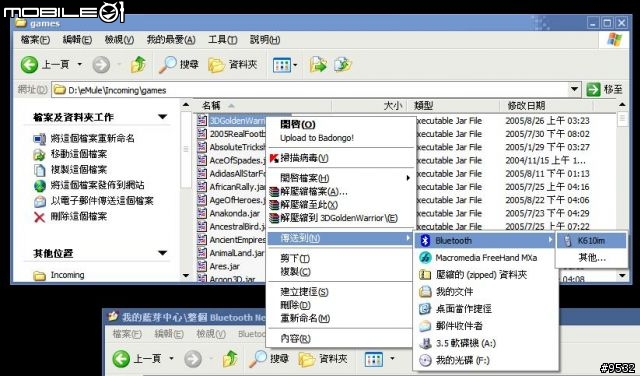Click left task pane scrollbar up arrow
The width and height of the screenshot is (640, 376).
coord(186,105)
